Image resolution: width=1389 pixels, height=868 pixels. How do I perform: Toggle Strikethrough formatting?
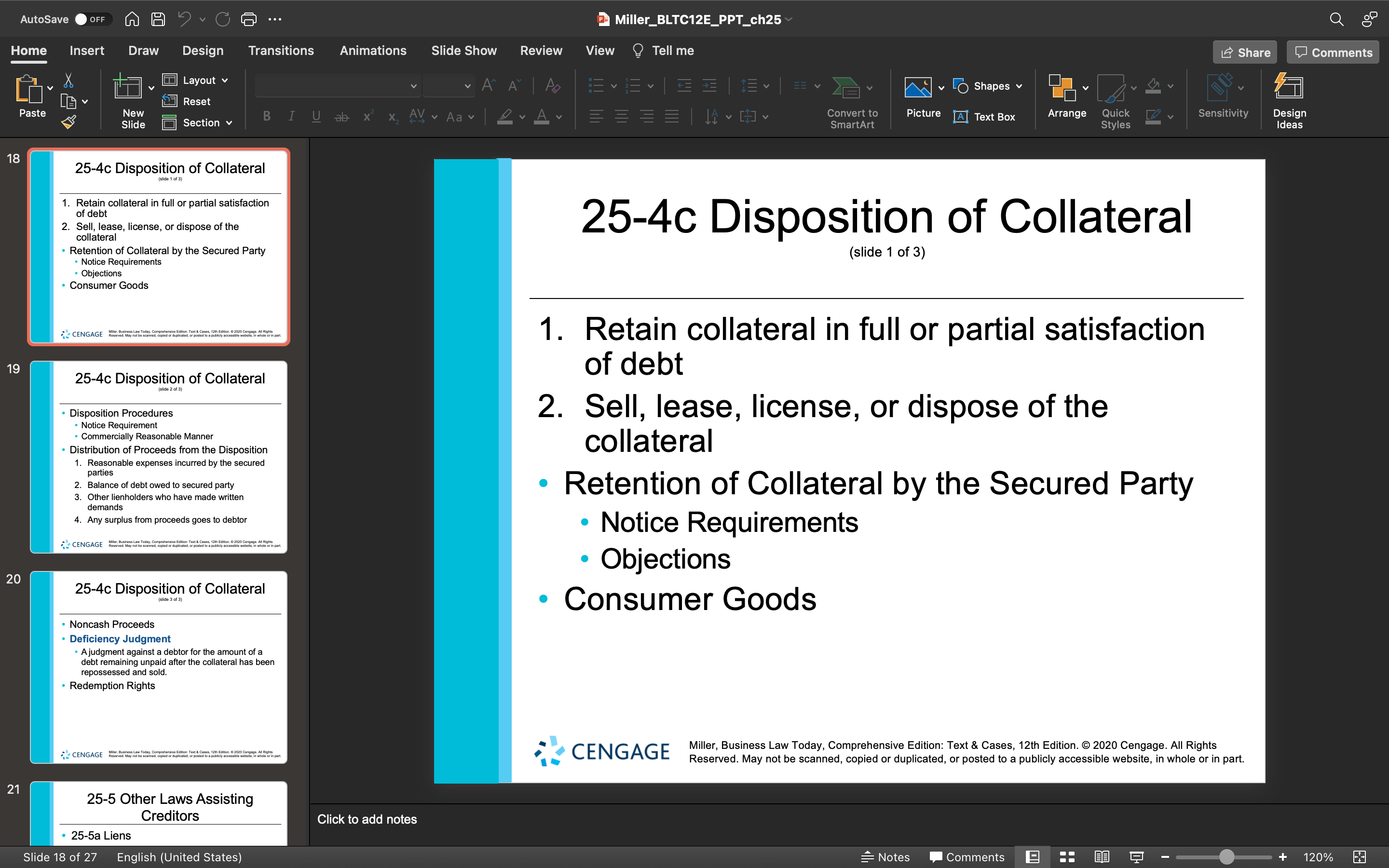342,117
